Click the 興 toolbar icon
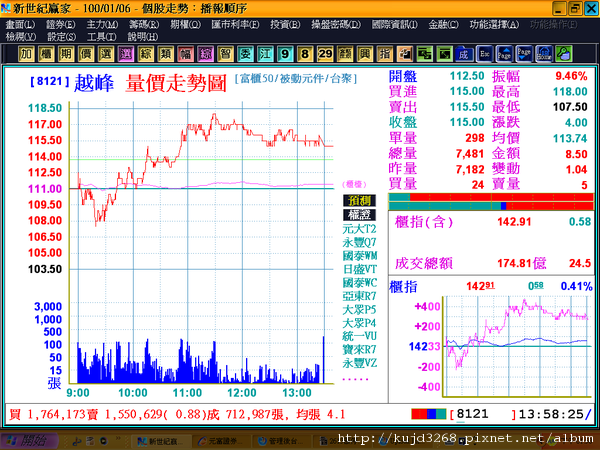 click(365, 54)
